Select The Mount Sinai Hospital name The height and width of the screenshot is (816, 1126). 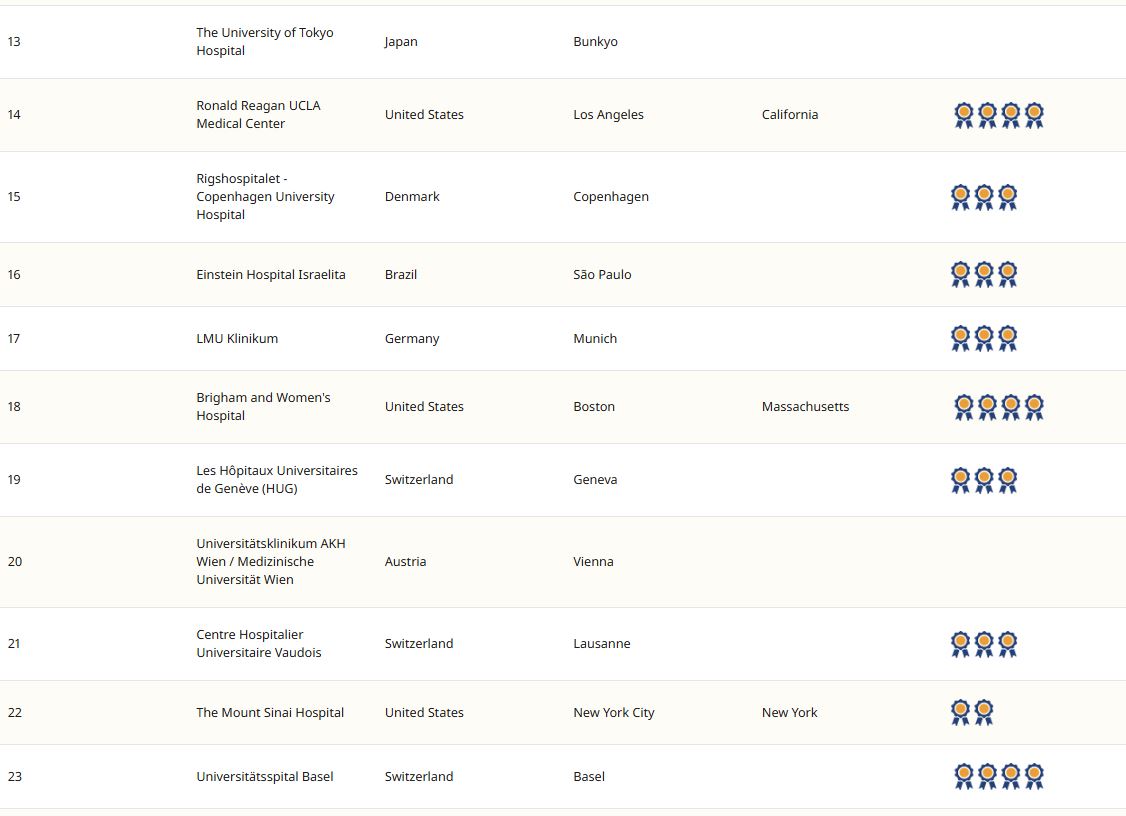coord(270,713)
